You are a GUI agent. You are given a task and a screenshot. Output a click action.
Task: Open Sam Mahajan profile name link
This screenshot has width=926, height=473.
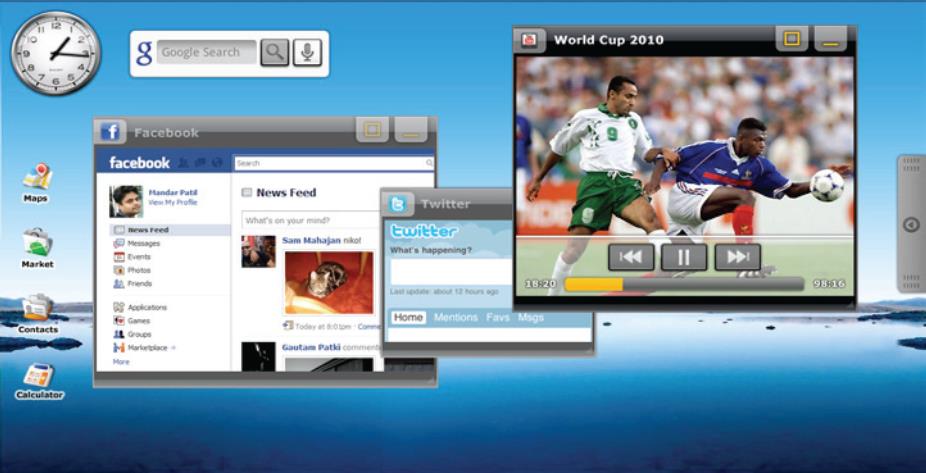[311, 240]
